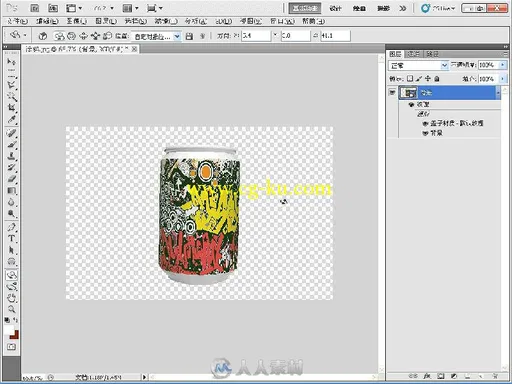Select the Blur tool
The width and height of the screenshot is (512, 384).
(11, 202)
